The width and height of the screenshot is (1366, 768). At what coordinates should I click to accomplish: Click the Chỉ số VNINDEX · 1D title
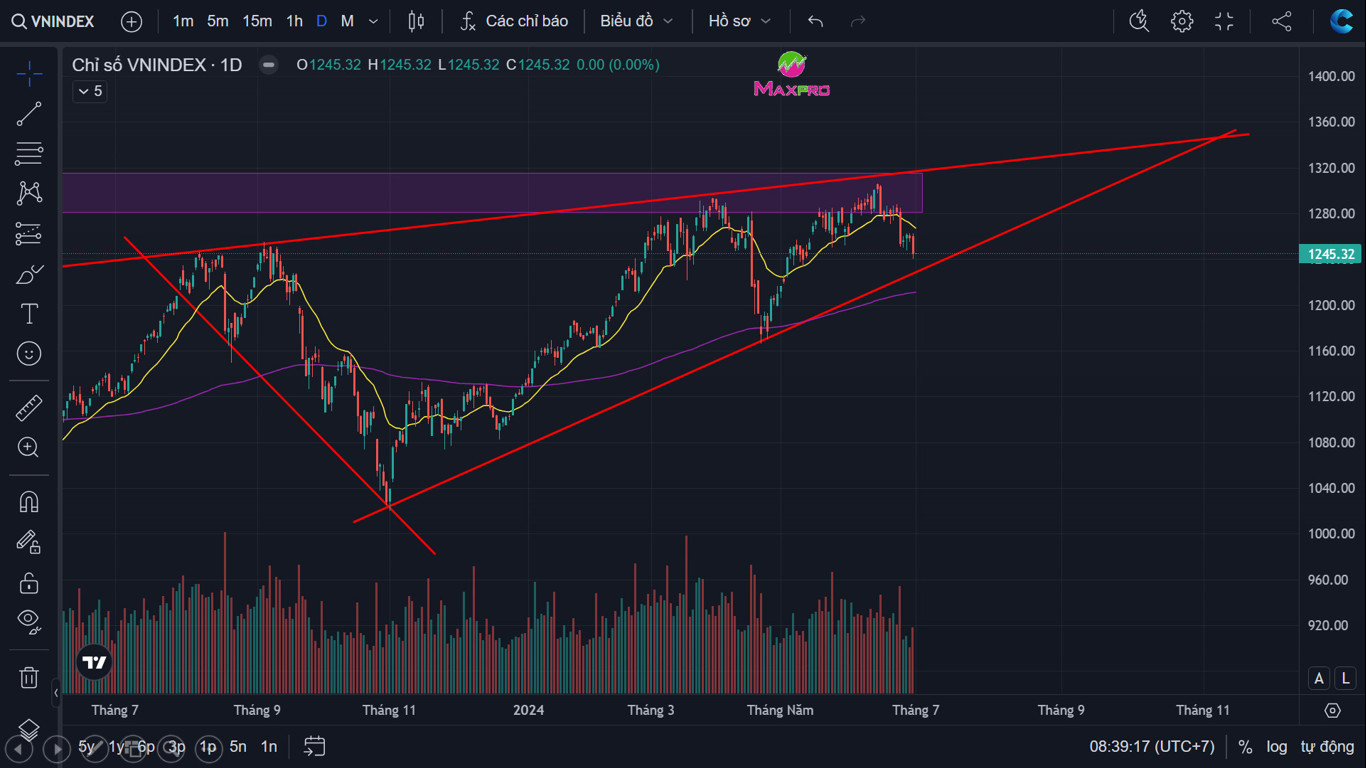157,65
